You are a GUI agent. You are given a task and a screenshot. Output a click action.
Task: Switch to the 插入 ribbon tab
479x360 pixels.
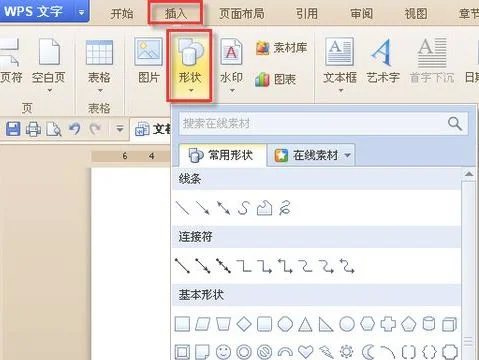coord(176,14)
